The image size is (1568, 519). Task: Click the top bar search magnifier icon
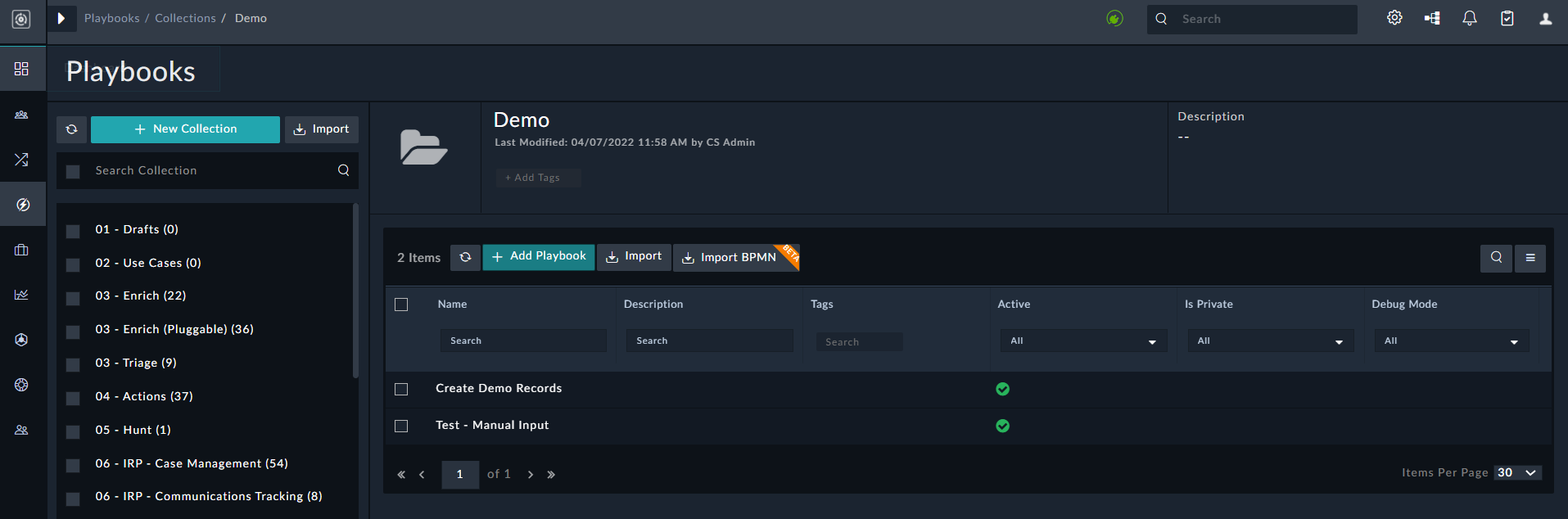tap(1161, 19)
